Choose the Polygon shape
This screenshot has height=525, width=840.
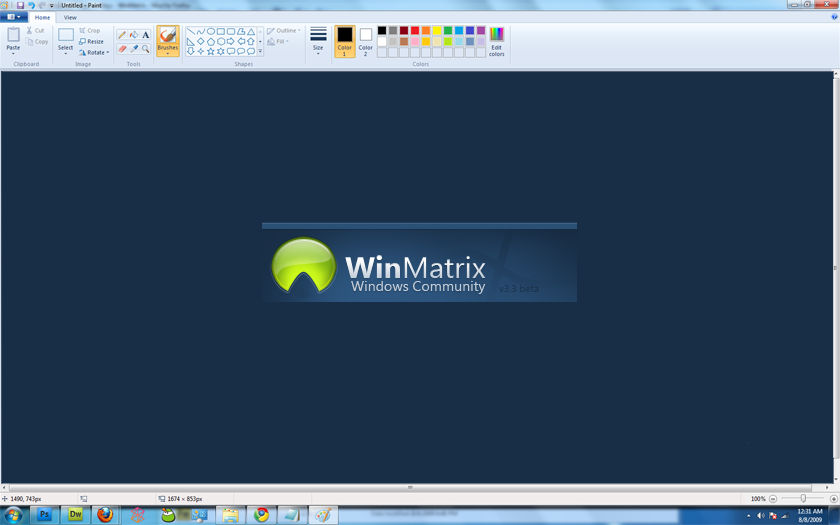pos(241,32)
